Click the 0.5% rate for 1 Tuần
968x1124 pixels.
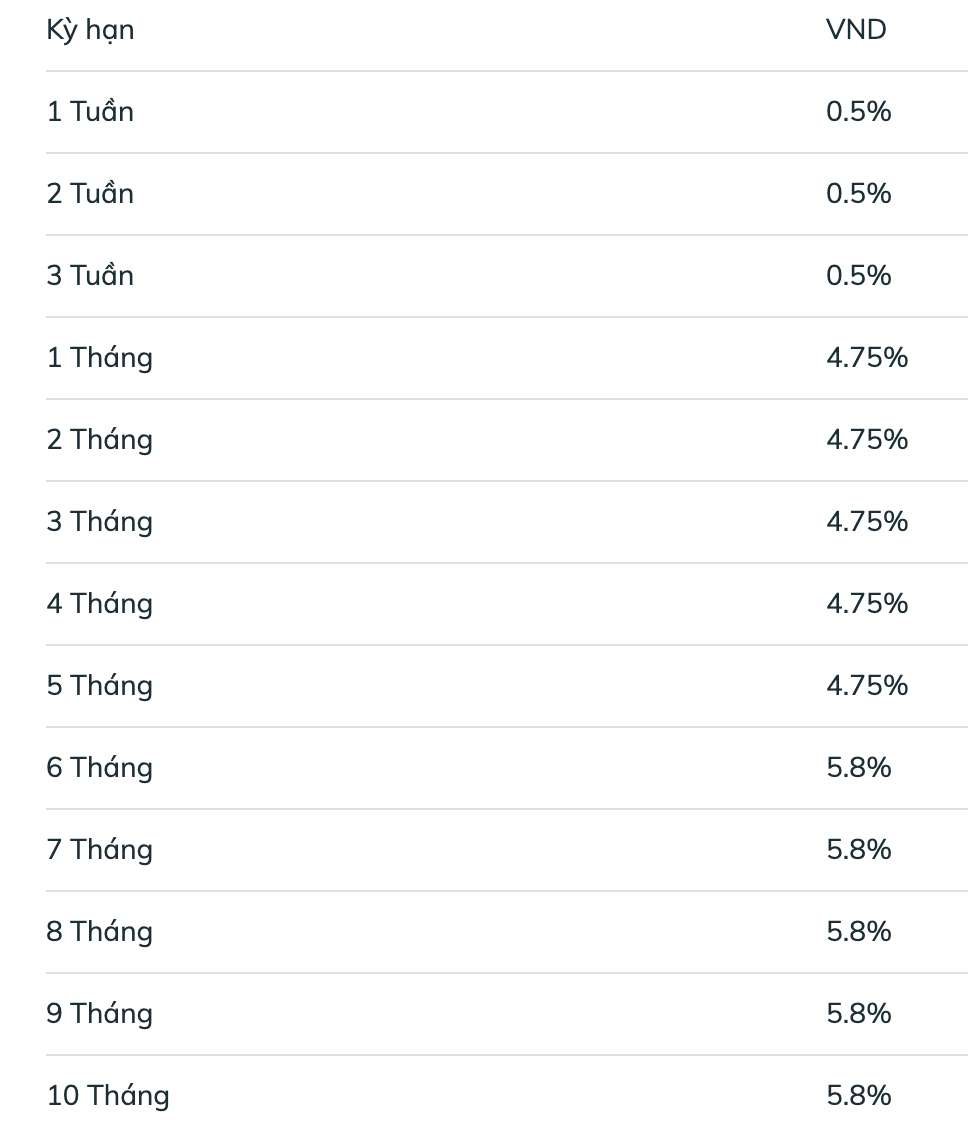tap(858, 112)
